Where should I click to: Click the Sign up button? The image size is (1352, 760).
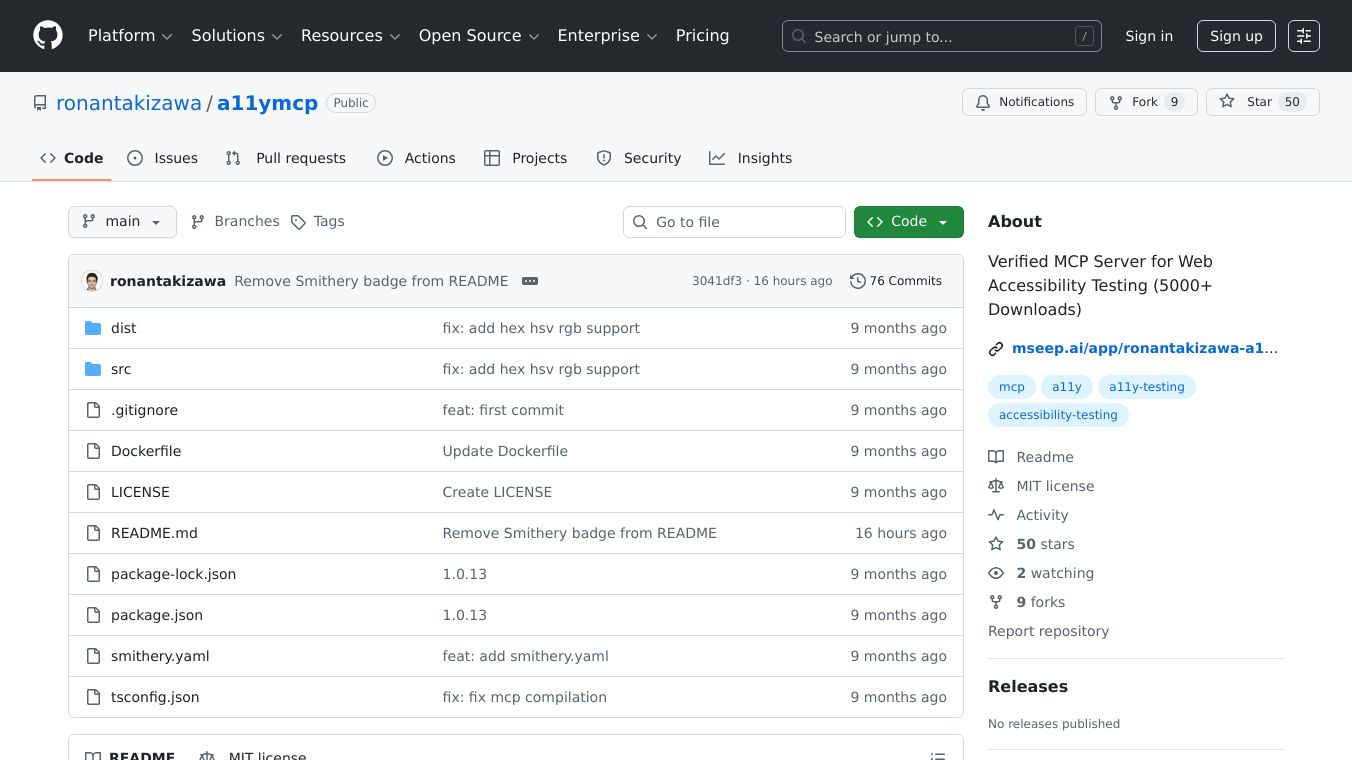[1236, 35]
